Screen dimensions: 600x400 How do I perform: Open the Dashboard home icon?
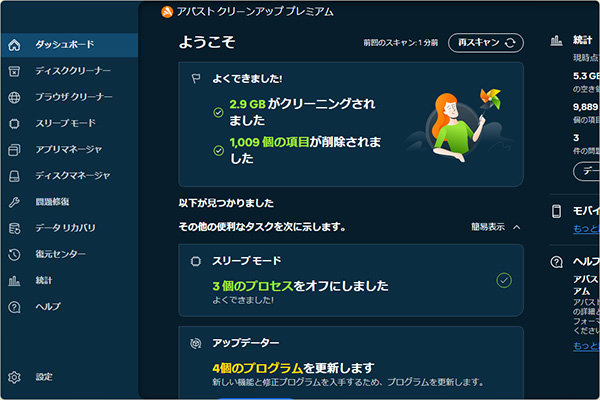[14, 45]
